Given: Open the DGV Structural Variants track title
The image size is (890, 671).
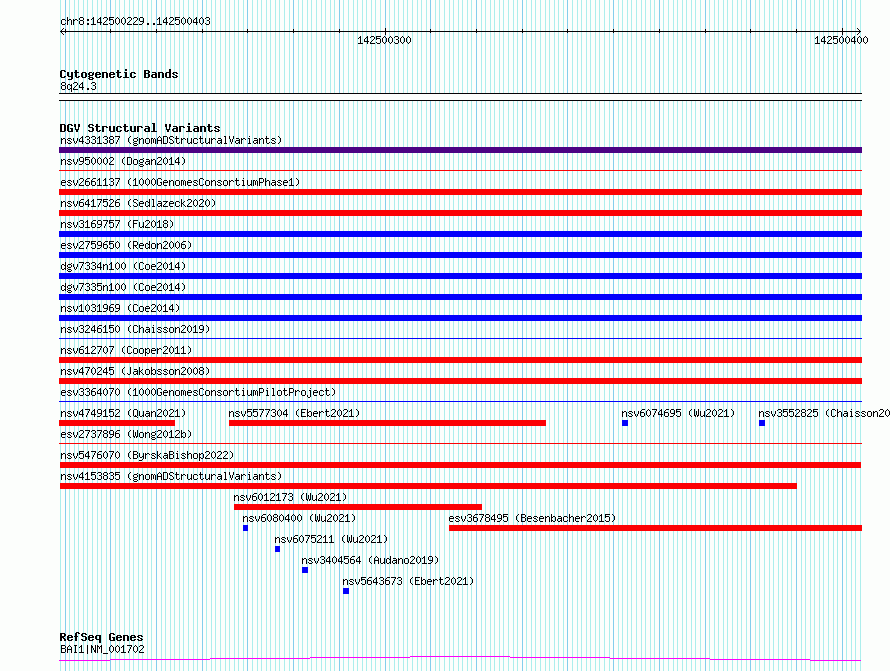Looking at the screenshot, I should 140,128.
